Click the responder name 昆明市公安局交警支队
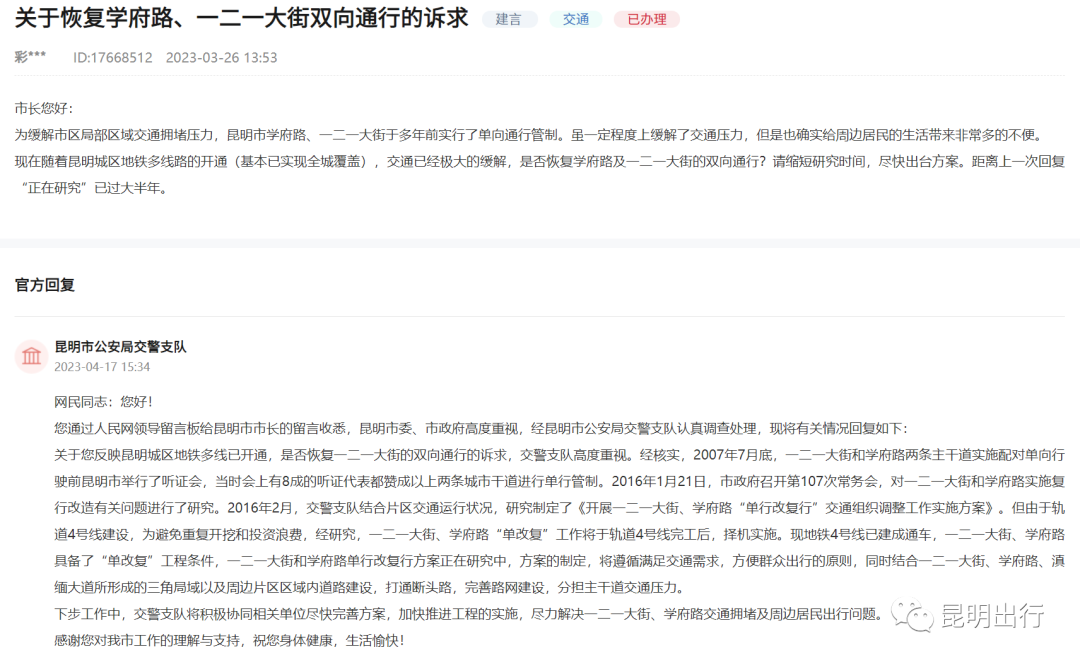 pos(121,347)
